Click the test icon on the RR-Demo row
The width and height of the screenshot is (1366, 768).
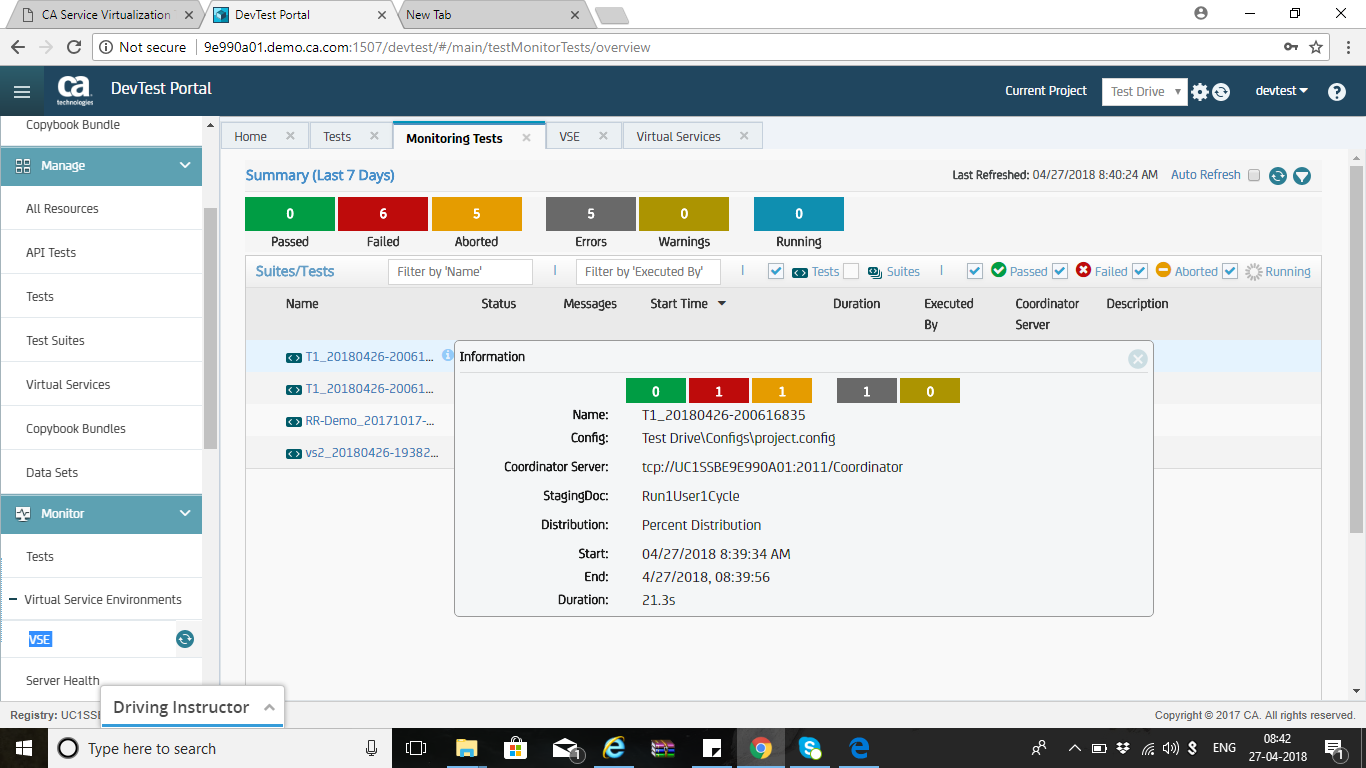294,422
